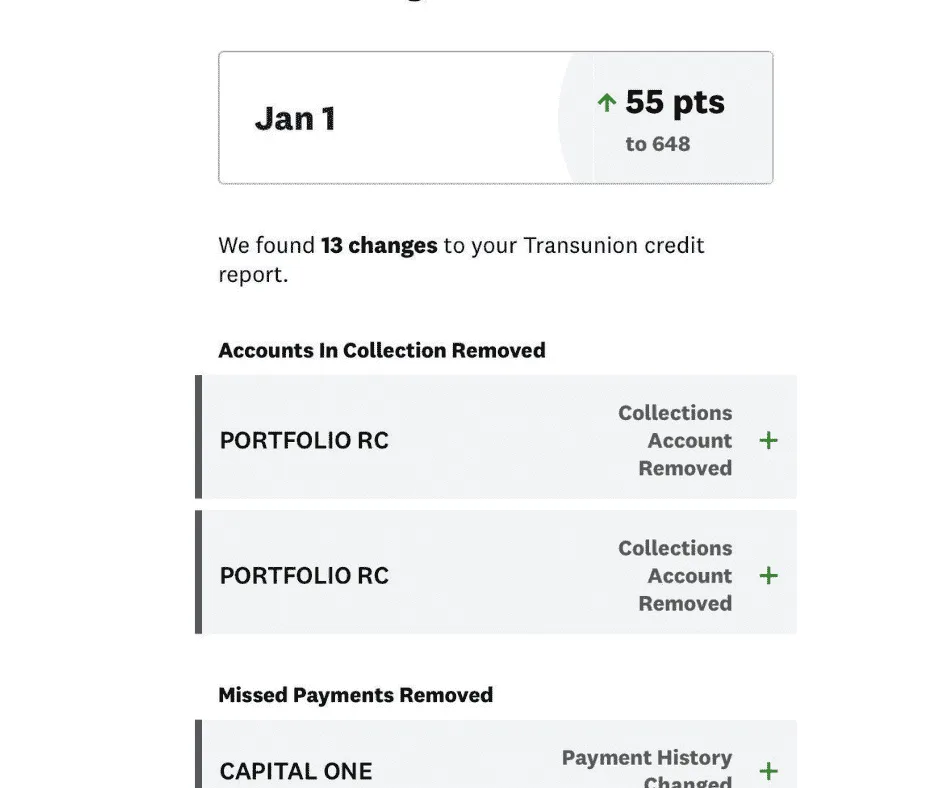Select the Jan 1 date label
The height and width of the screenshot is (788, 940).
[295, 119]
